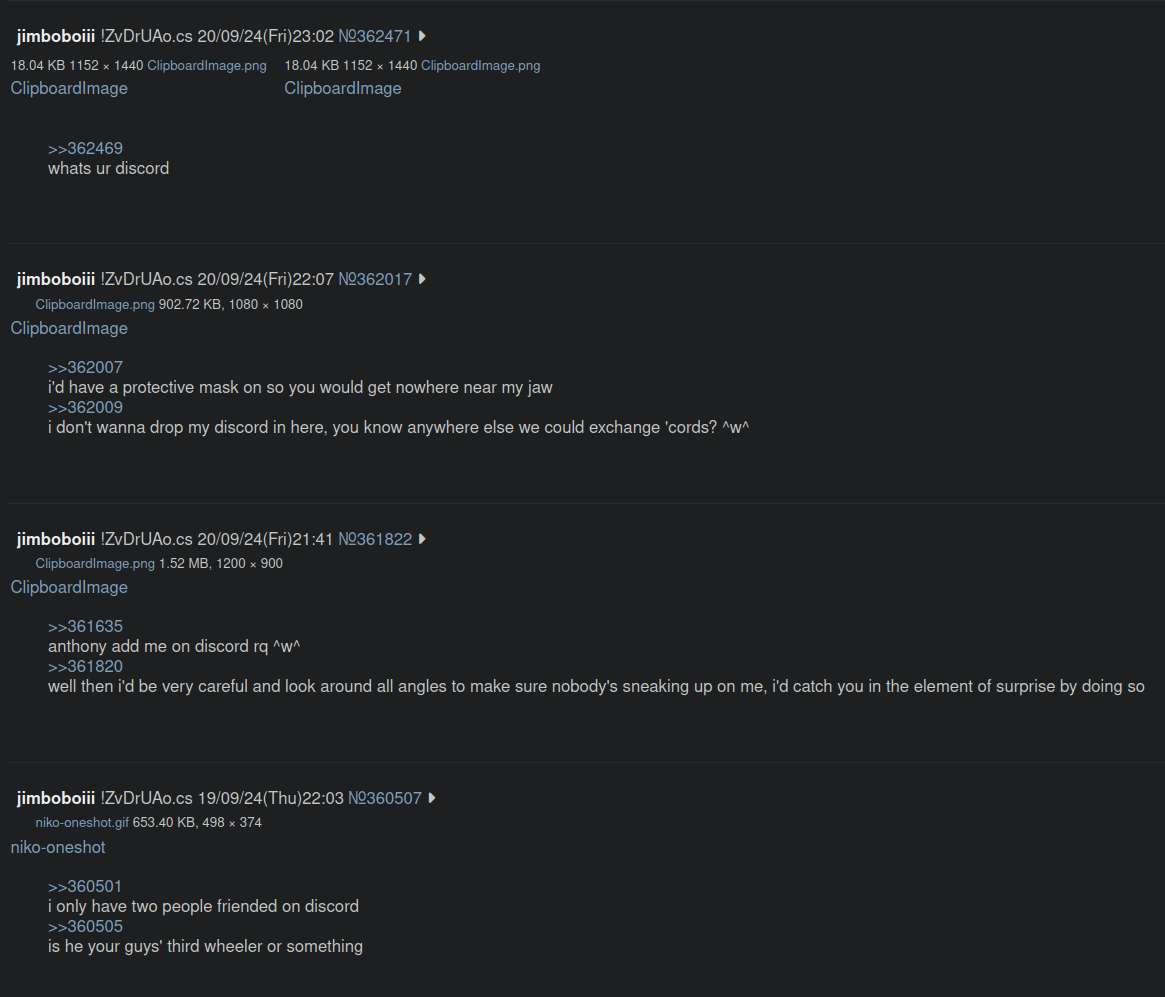Open the 1.52 MB ClipboardImage.png file link
The image size is (1165, 997).
tap(95, 564)
